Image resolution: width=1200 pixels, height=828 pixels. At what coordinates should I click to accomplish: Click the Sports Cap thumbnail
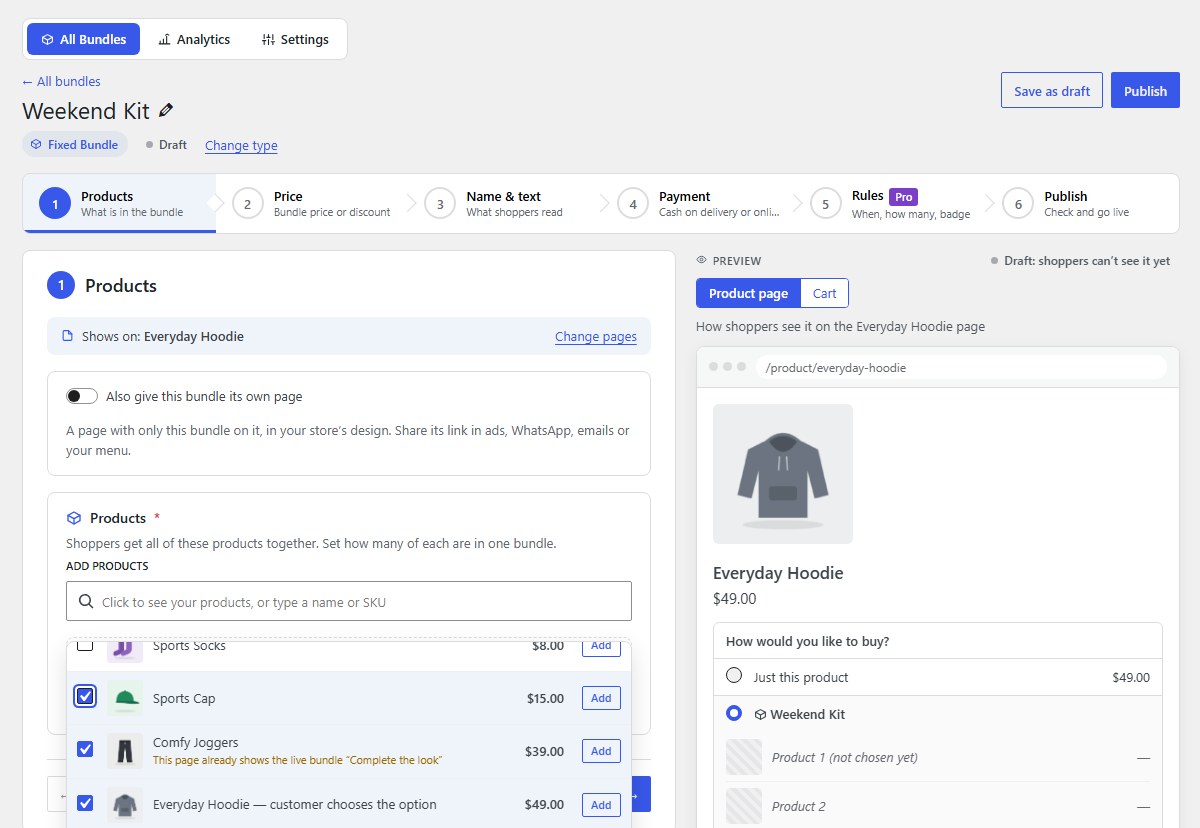tap(125, 698)
